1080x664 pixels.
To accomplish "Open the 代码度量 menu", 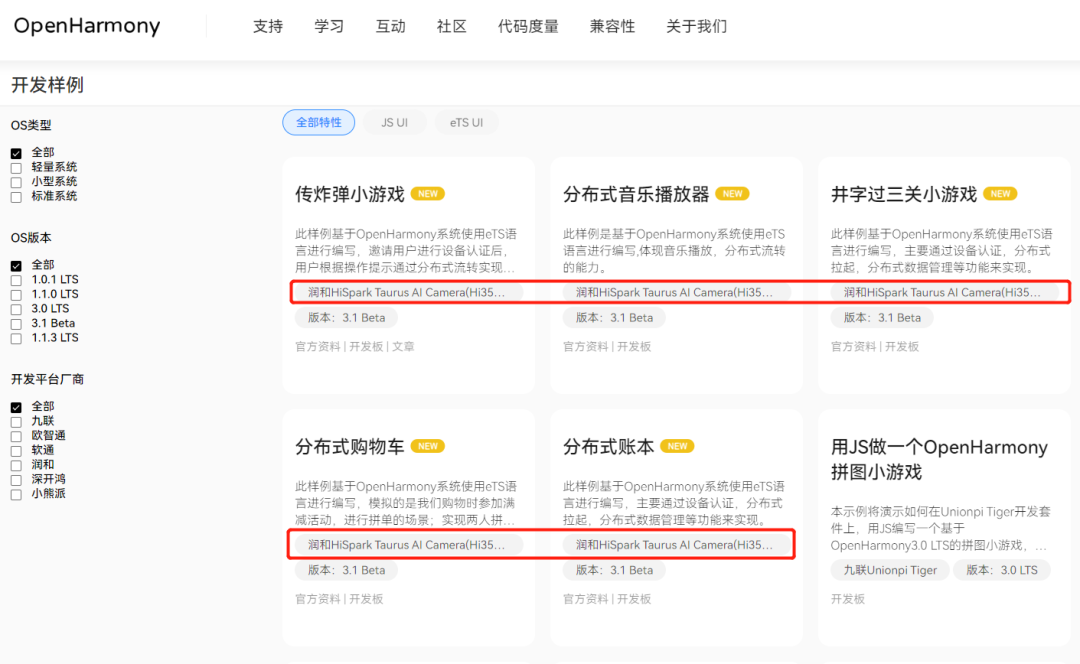I will click(x=528, y=26).
